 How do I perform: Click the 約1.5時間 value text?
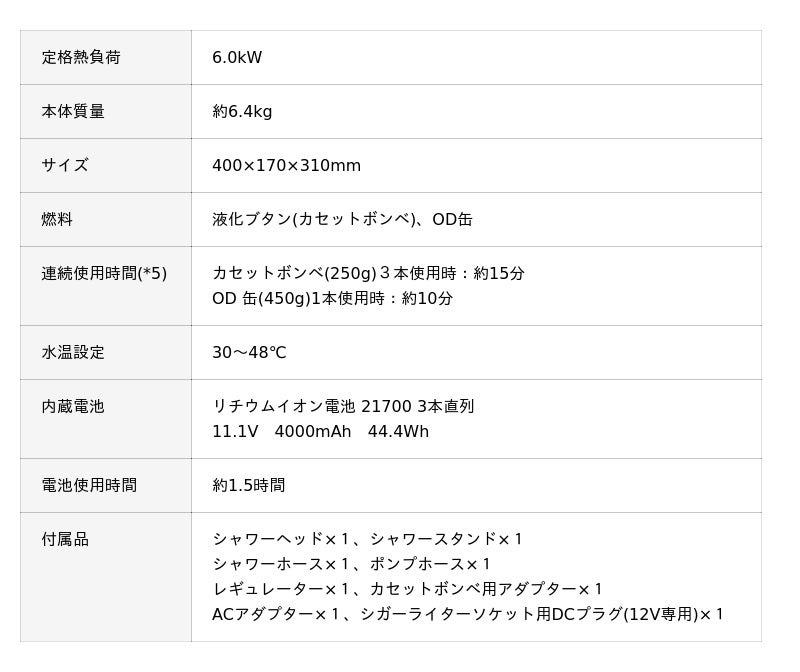click(248, 486)
